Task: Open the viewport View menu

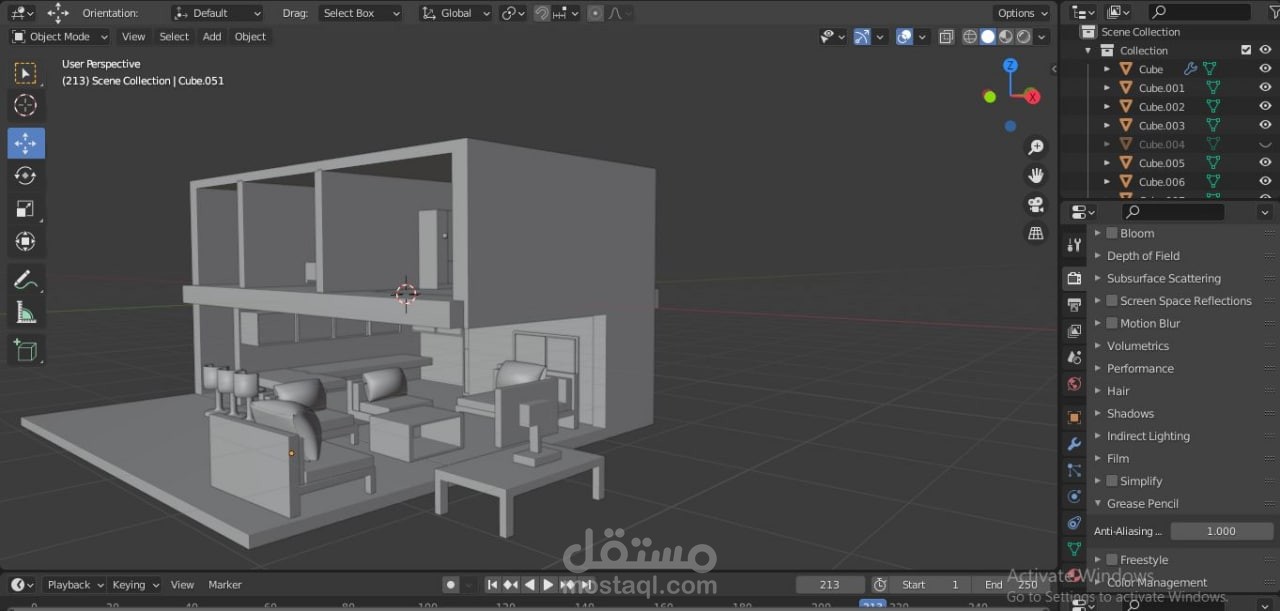Action: [x=133, y=37]
